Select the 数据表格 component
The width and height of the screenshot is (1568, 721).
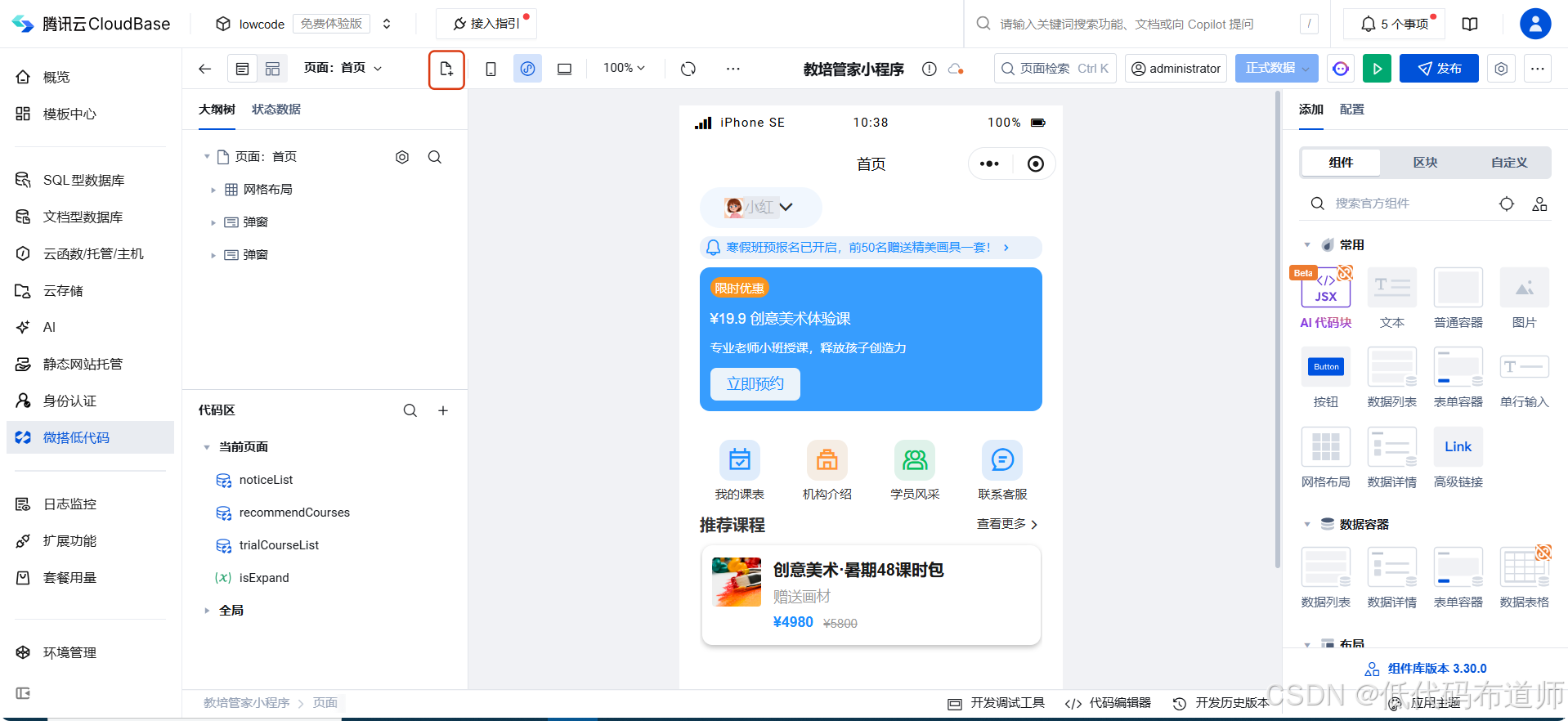click(x=1525, y=577)
